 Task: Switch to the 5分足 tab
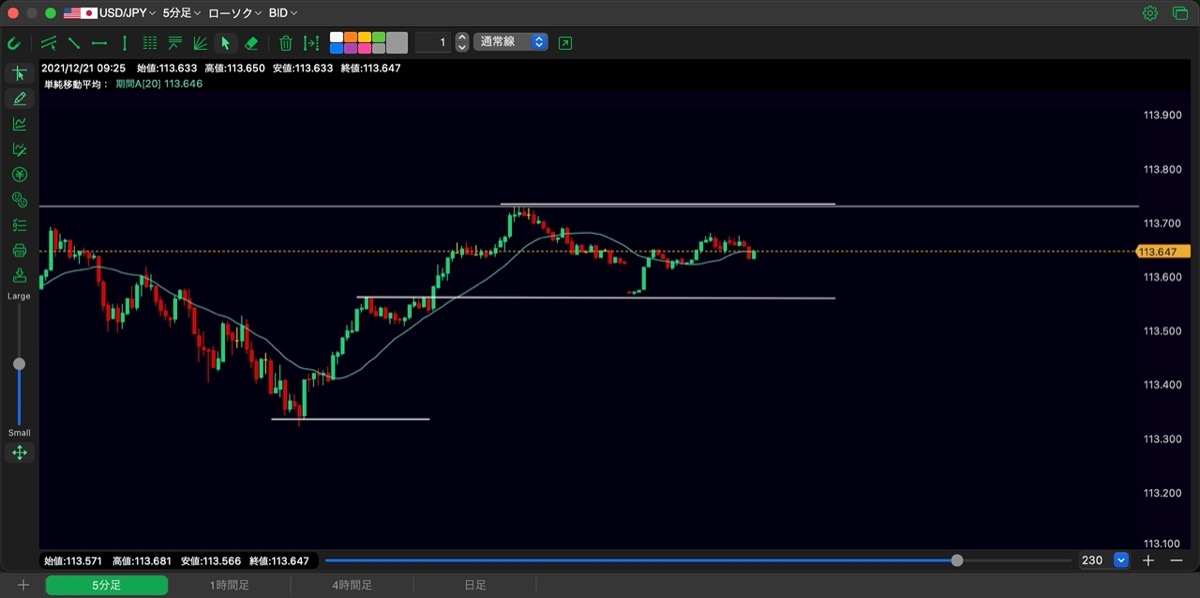pyautogui.click(x=106, y=585)
